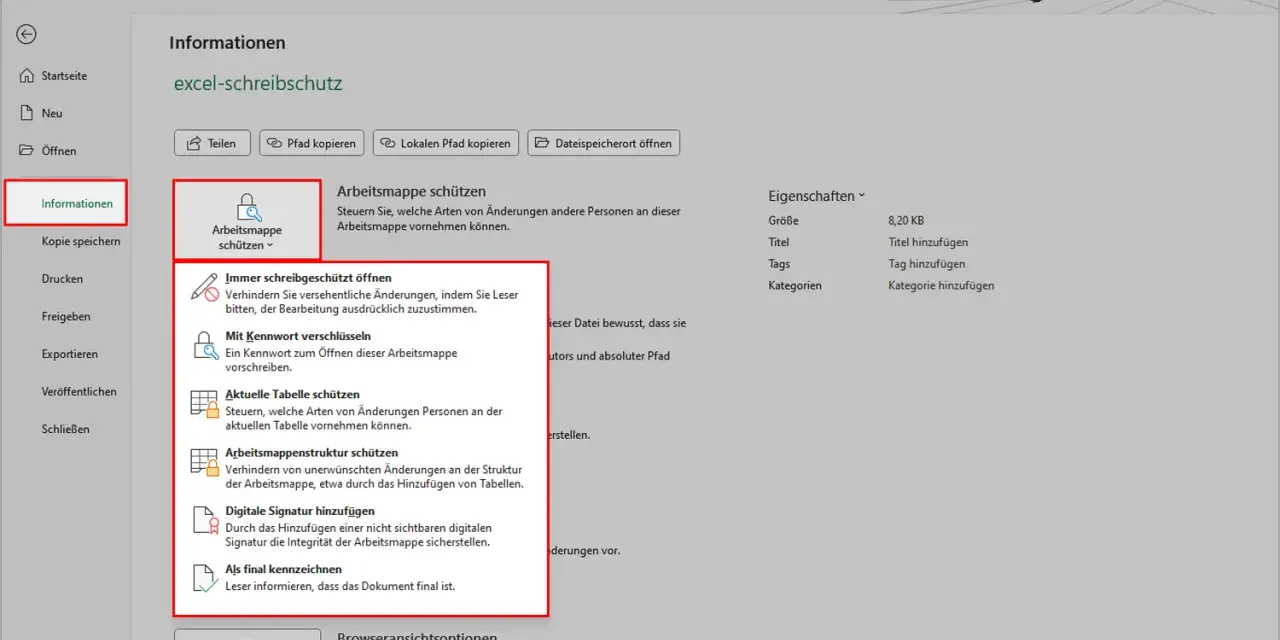The width and height of the screenshot is (1280, 640).
Task: Choose Digitale Signatur hinzufügen menu entry
Action: click(x=361, y=525)
